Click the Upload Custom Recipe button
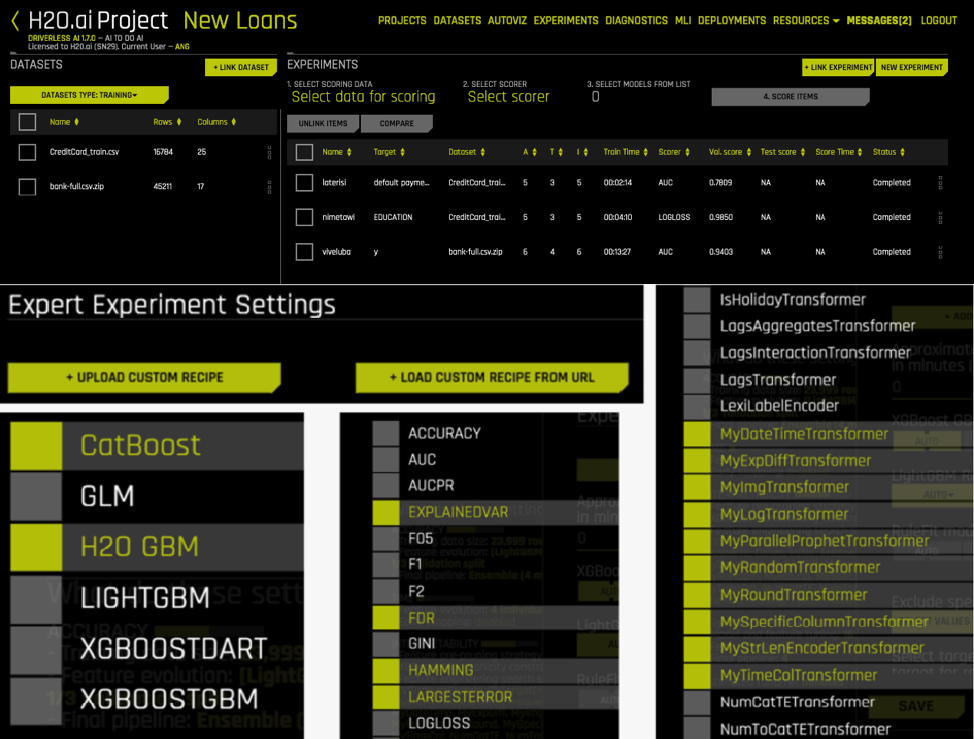The width and height of the screenshot is (974, 739). point(144,377)
